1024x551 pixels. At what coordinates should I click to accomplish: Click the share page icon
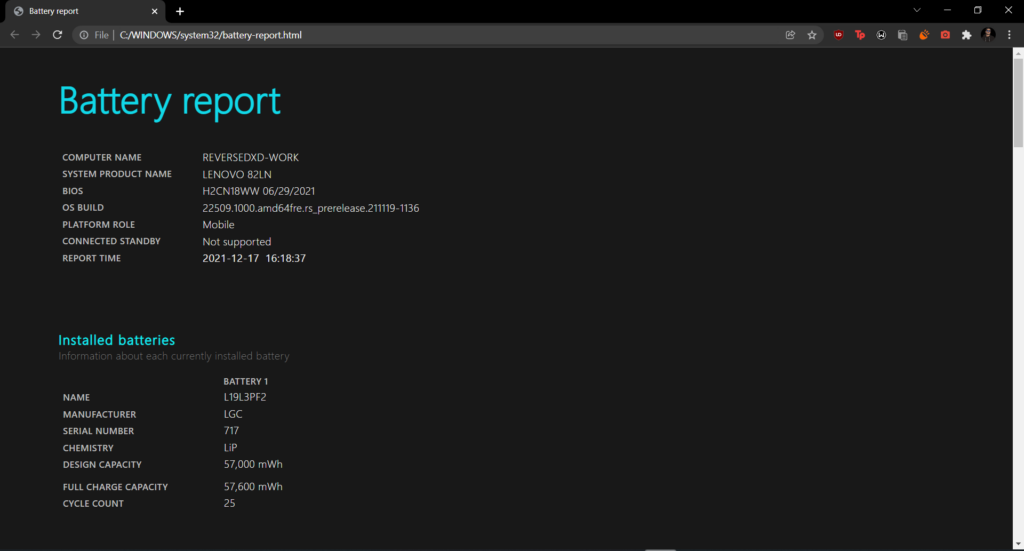790,35
